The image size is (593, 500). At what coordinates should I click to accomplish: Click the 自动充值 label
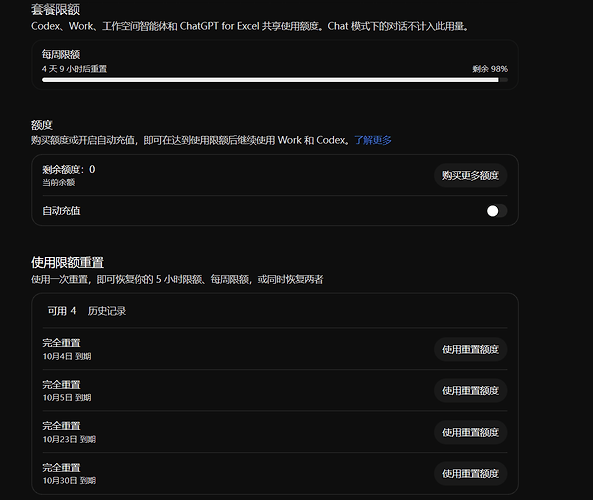[x=61, y=211]
